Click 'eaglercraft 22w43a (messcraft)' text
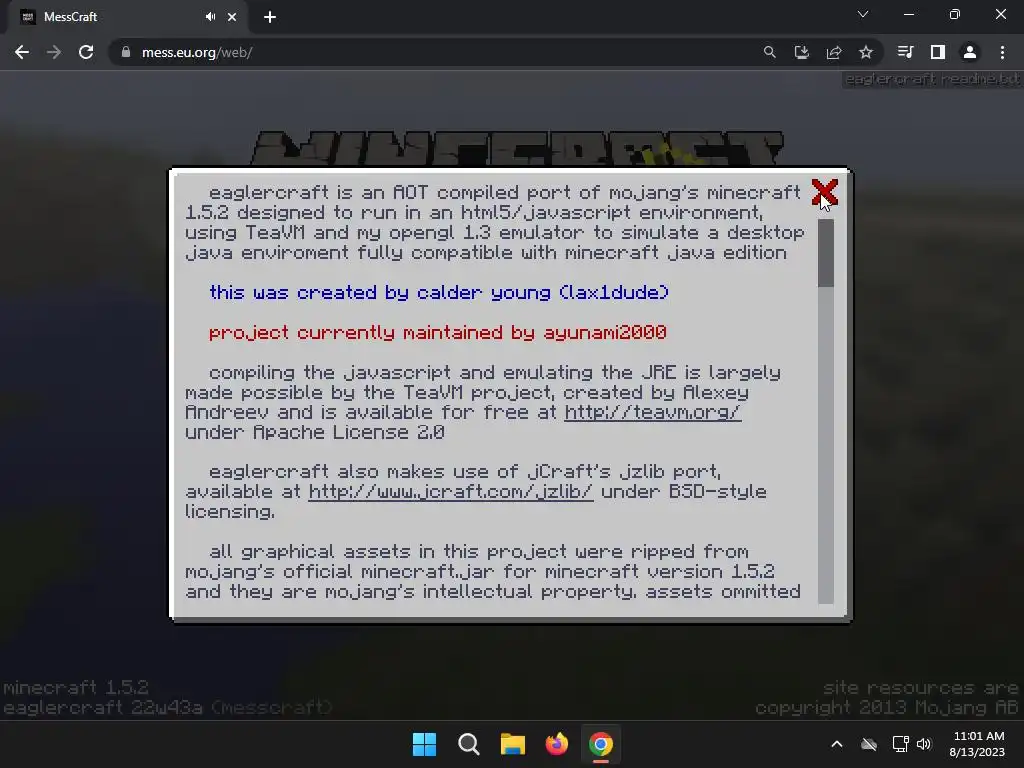1024x768 pixels. [167, 707]
